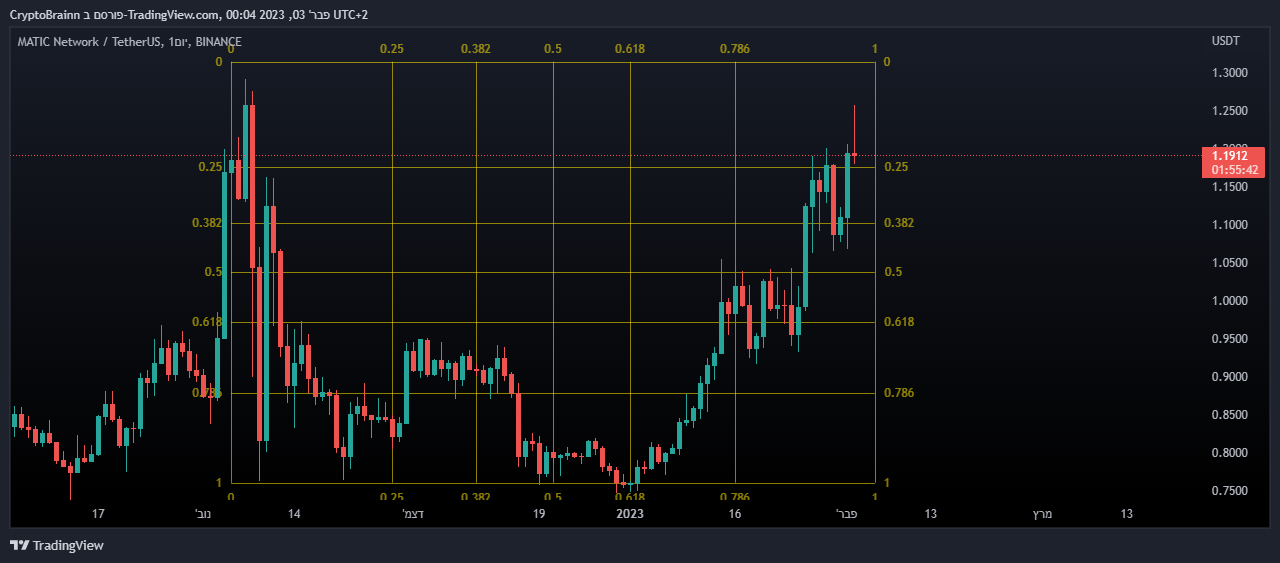Click the 1.0000 price axis label
Screen dimensions: 1280x563
coord(1229,301)
